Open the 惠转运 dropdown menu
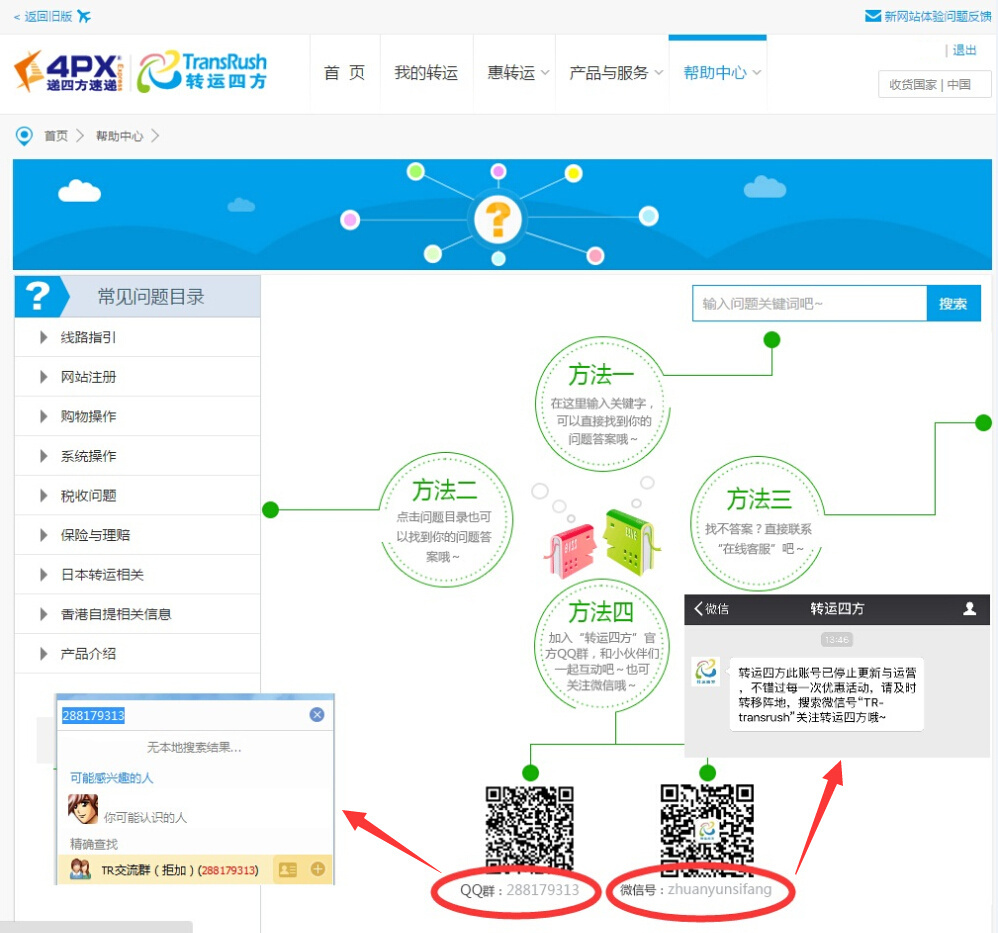 tap(517, 73)
